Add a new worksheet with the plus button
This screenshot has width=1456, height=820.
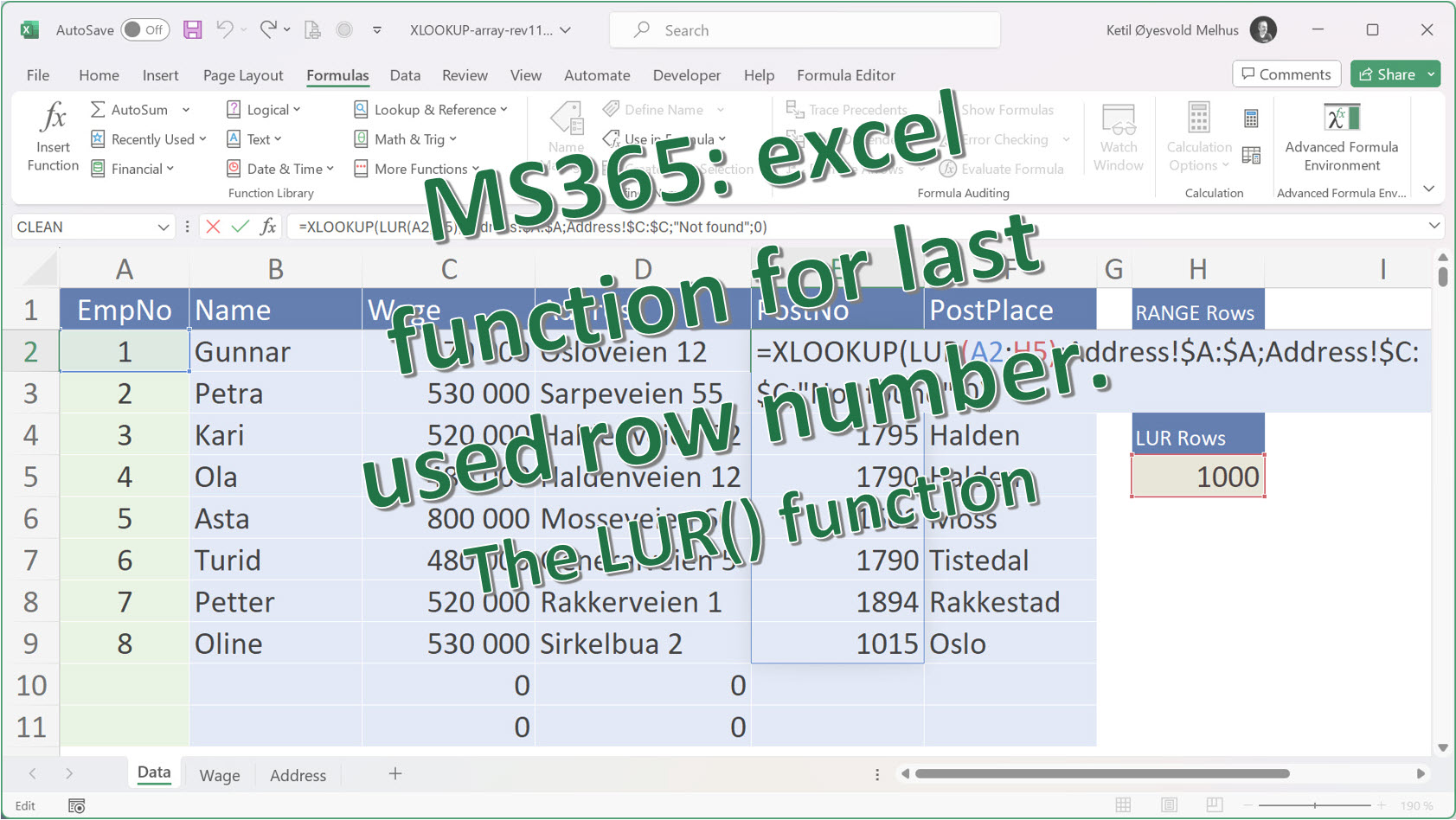tap(394, 773)
